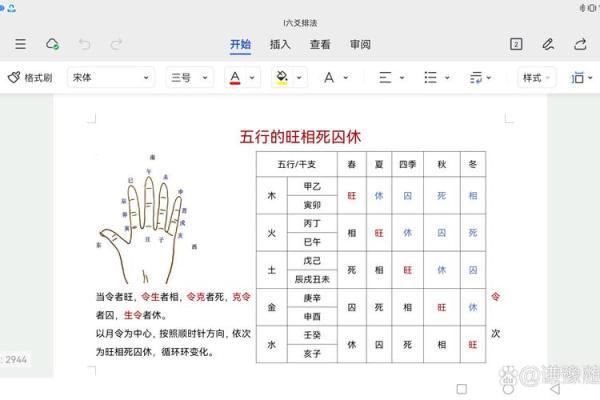Select the cell containing 甲乙

coord(312,186)
